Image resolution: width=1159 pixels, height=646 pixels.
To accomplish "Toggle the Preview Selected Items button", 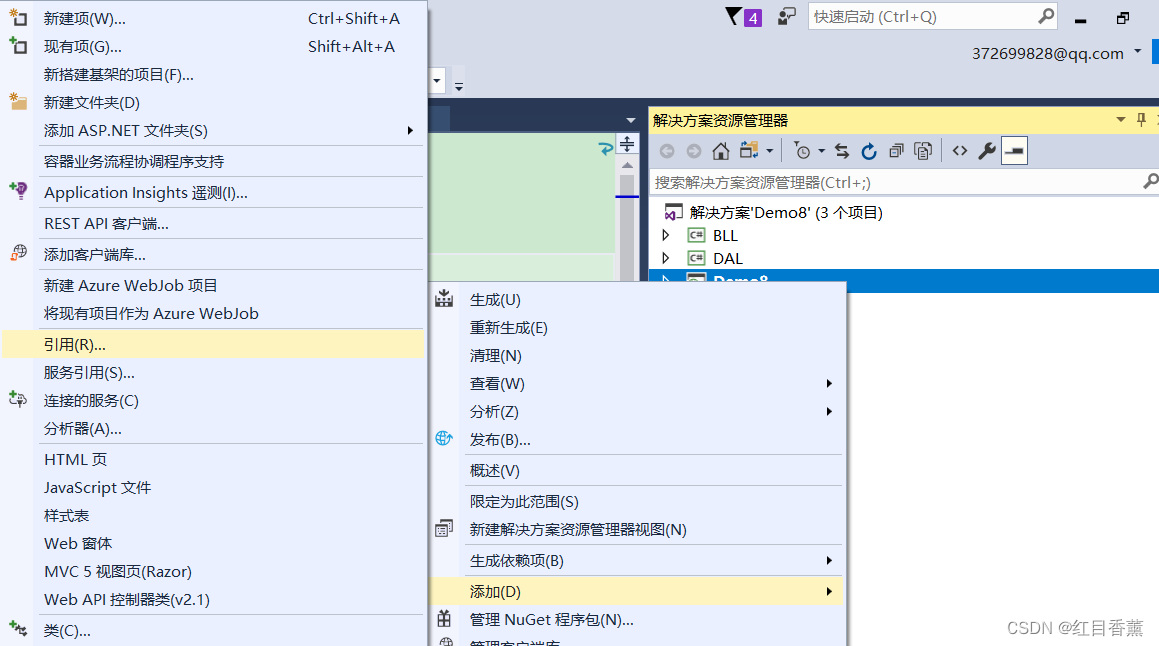I will [x=1015, y=150].
